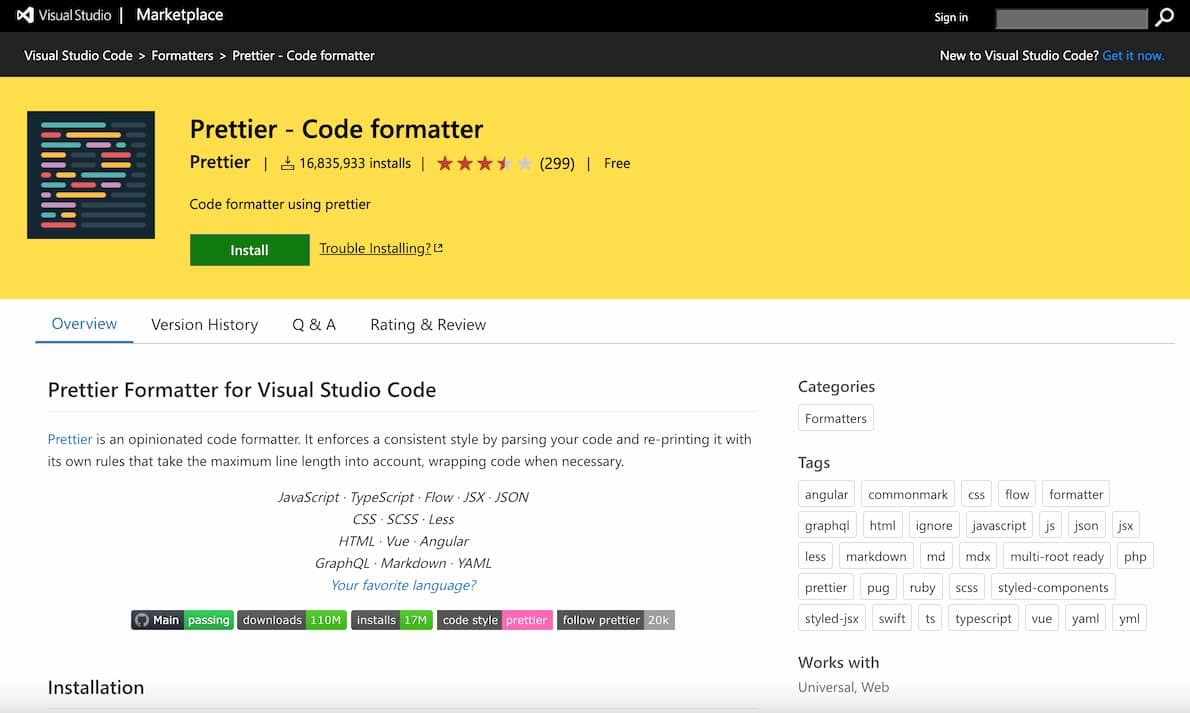Go to Visual Studio Code breadcrumb
Image resolution: width=1190 pixels, height=713 pixels.
(x=78, y=55)
